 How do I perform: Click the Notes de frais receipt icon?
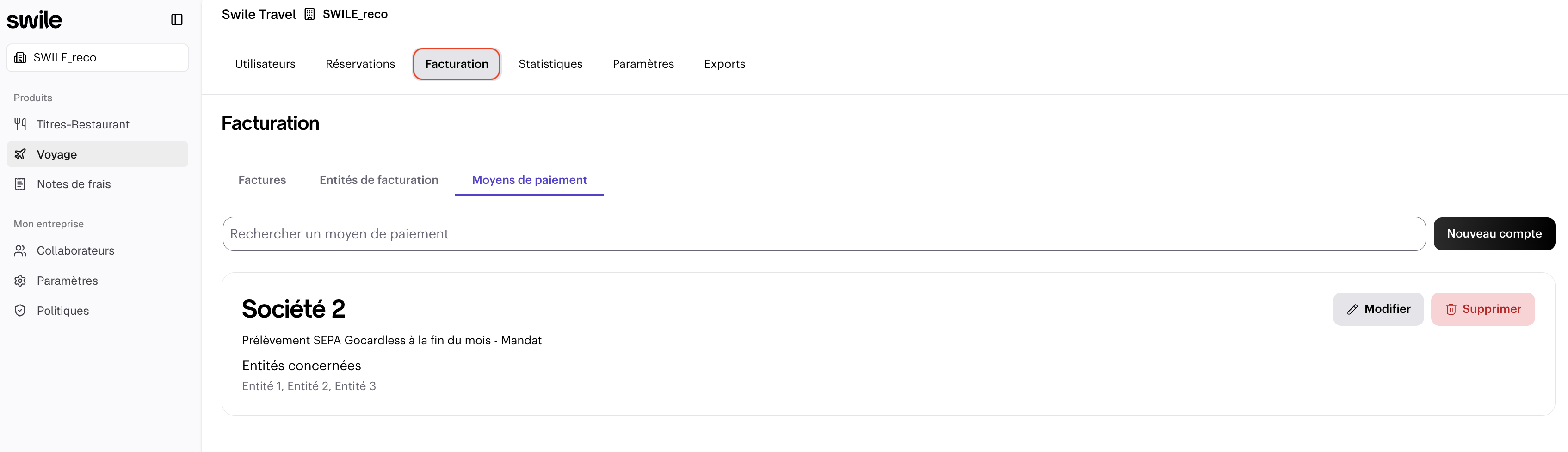coord(20,184)
